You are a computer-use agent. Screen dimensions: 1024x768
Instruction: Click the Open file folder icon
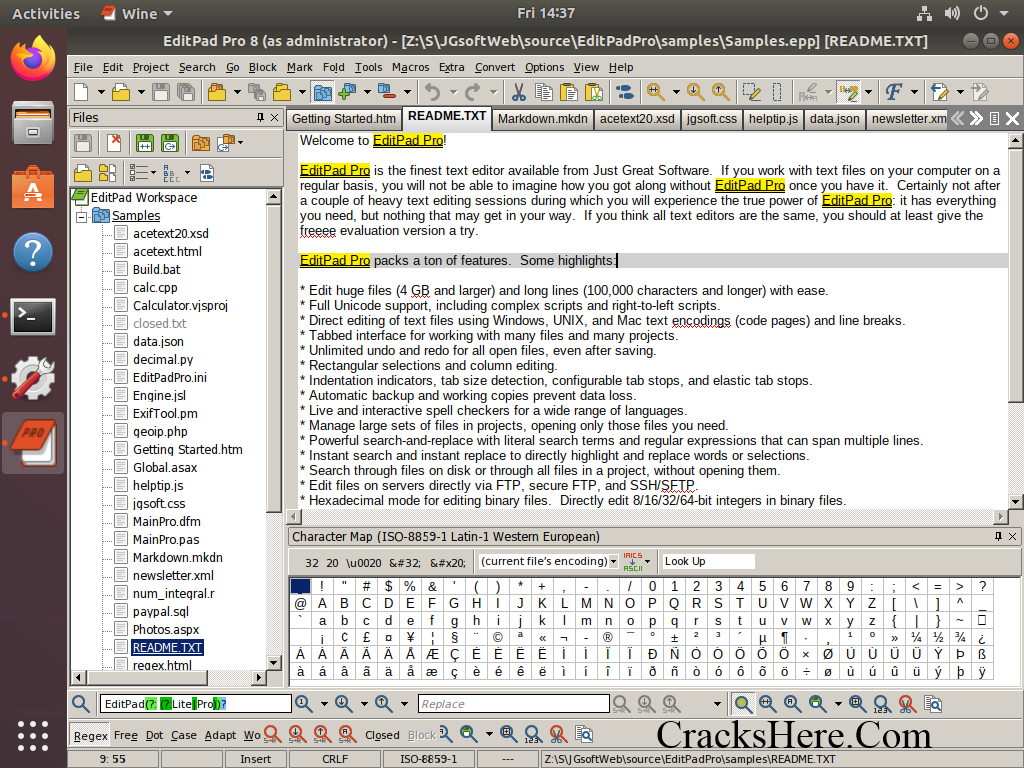coord(121,92)
